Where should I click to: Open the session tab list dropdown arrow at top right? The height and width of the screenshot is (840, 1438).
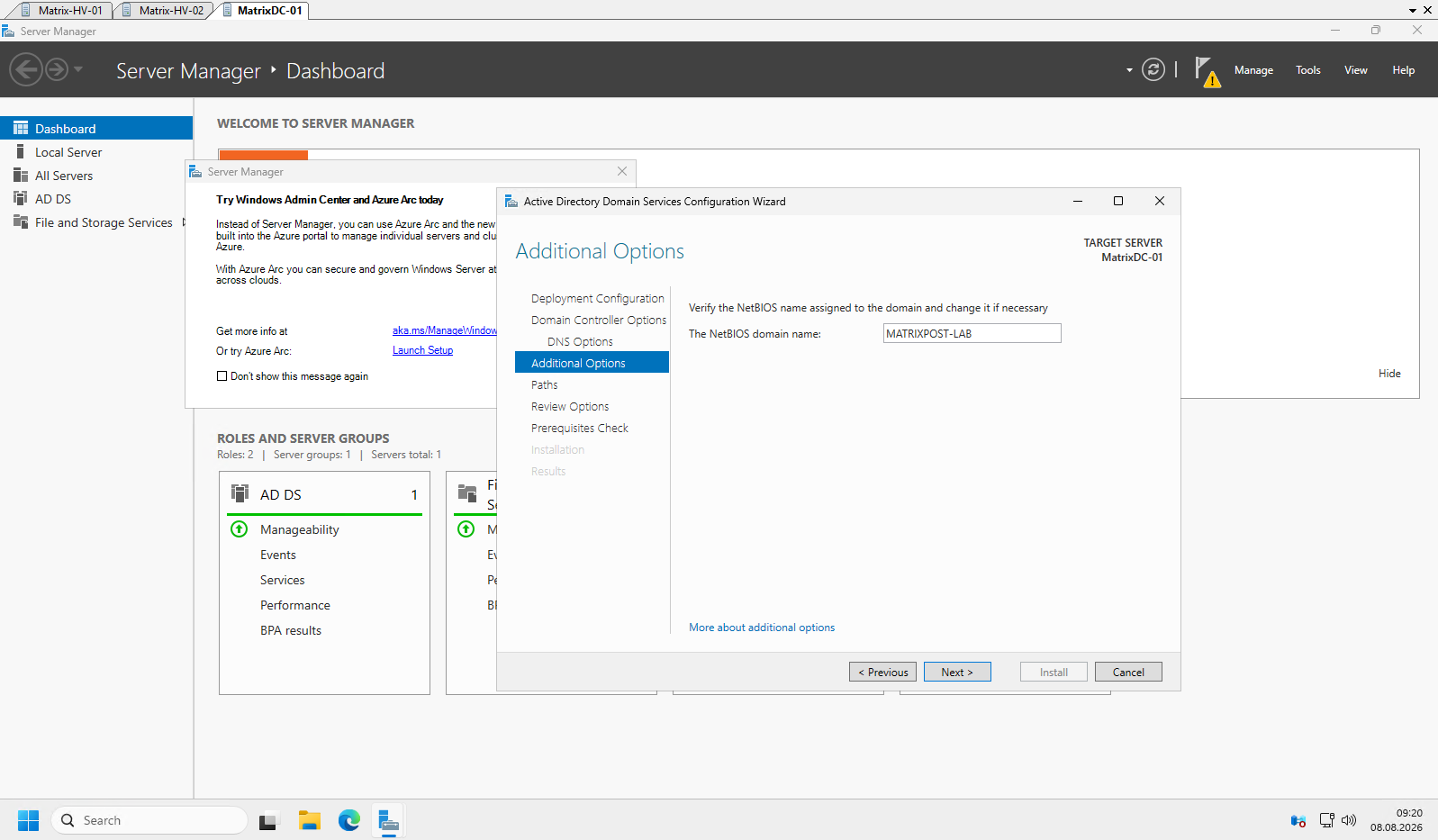pyautogui.click(x=1413, y=11)
